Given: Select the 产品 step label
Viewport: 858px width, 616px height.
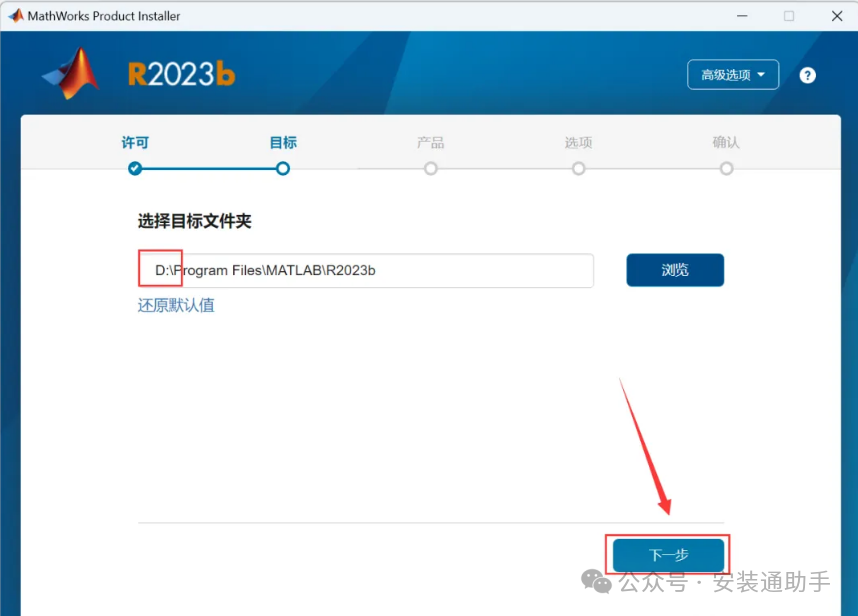Looking at the screenshot, I should pyautogui.click(x=431, y=143).
